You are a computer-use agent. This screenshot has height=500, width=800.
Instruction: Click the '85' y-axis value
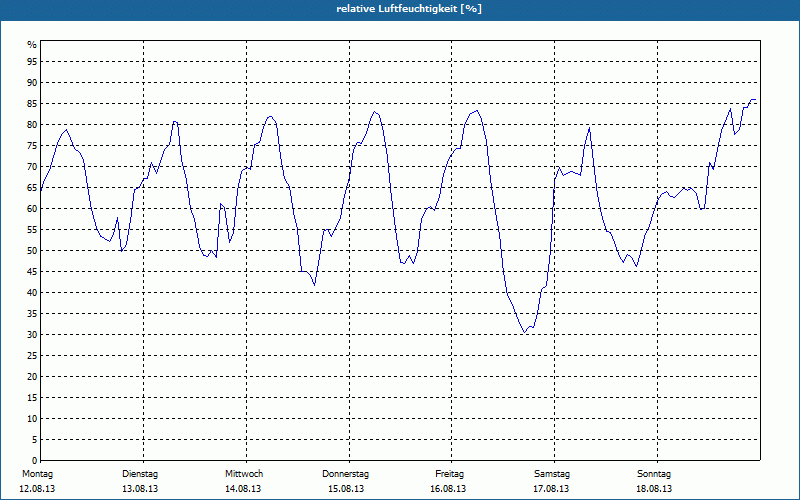[32, 104]
